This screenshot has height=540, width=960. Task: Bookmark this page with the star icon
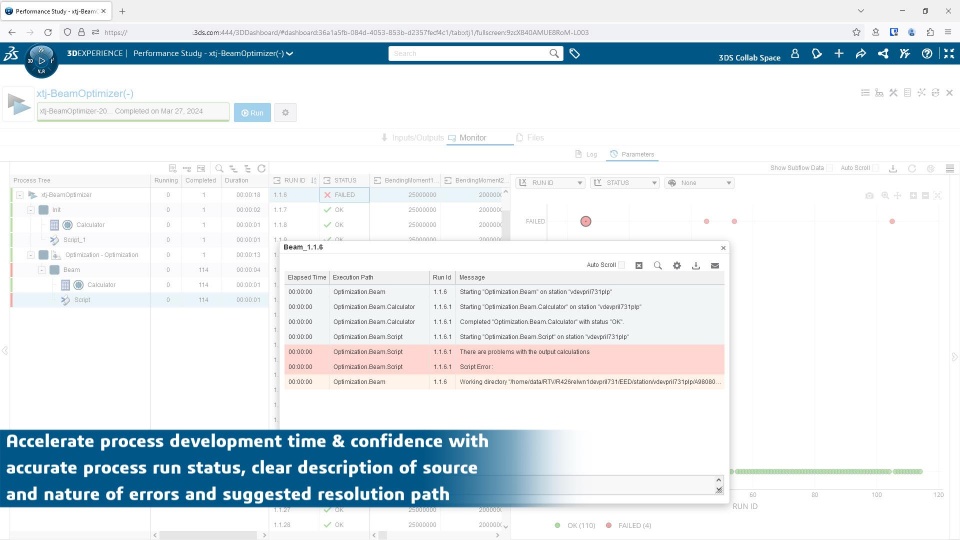click(857, 32)
